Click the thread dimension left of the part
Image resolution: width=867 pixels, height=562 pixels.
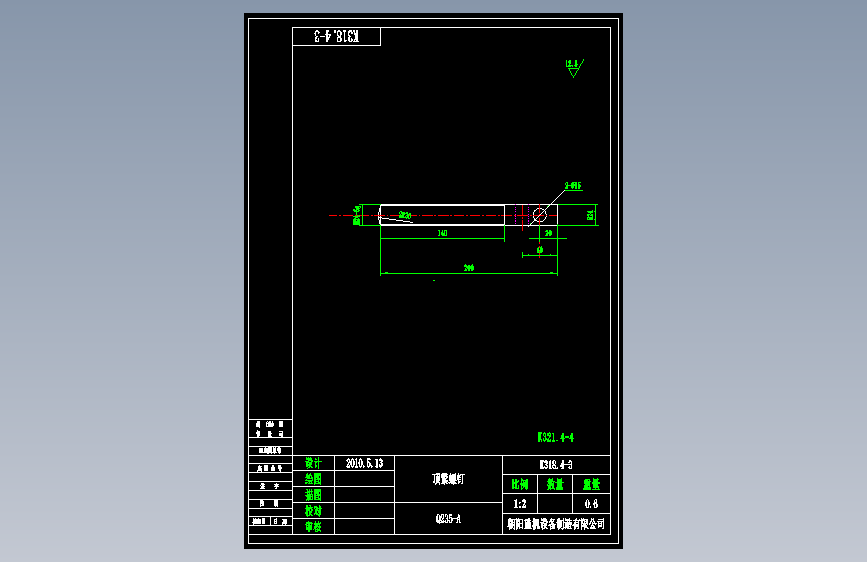point(357,215)
